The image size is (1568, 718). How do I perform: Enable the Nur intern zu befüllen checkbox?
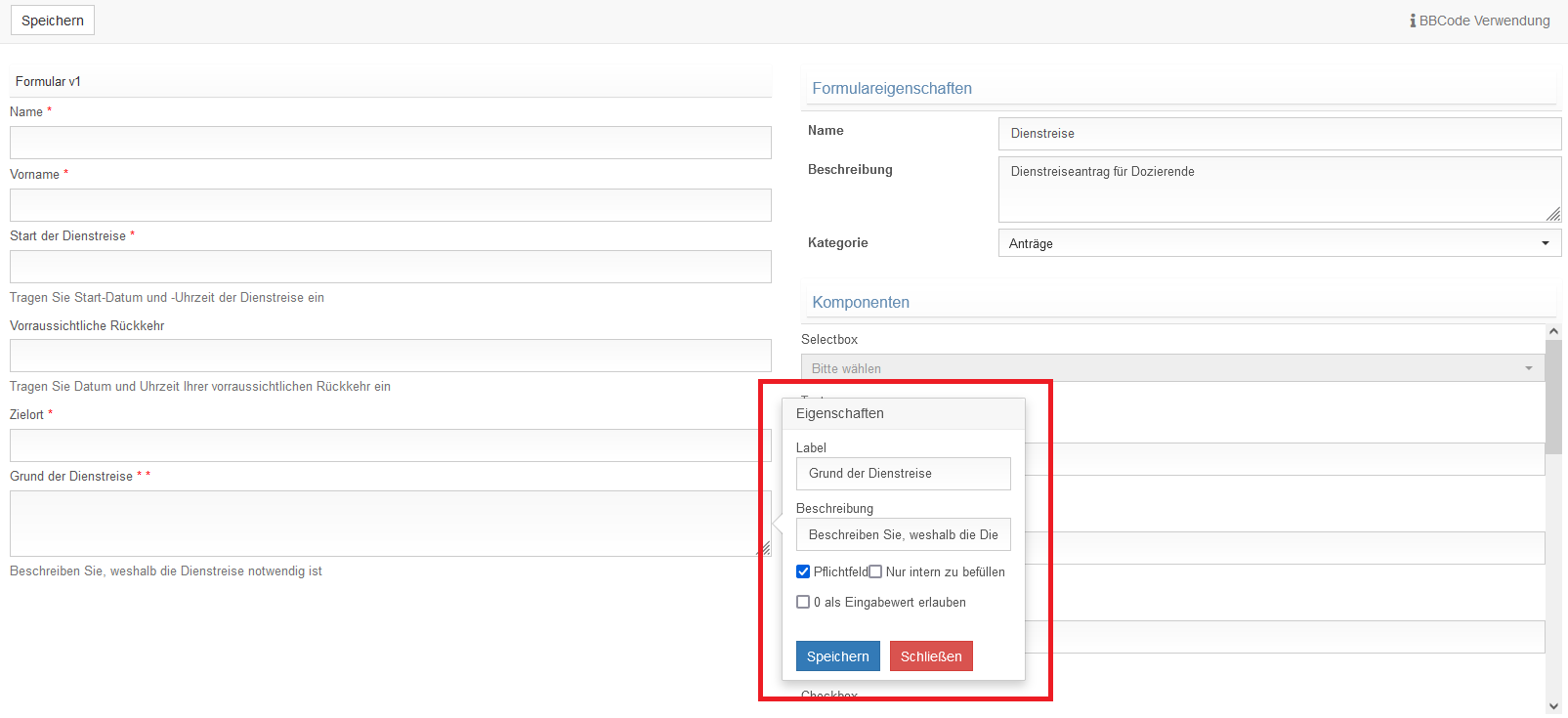(x=875, y=571)
